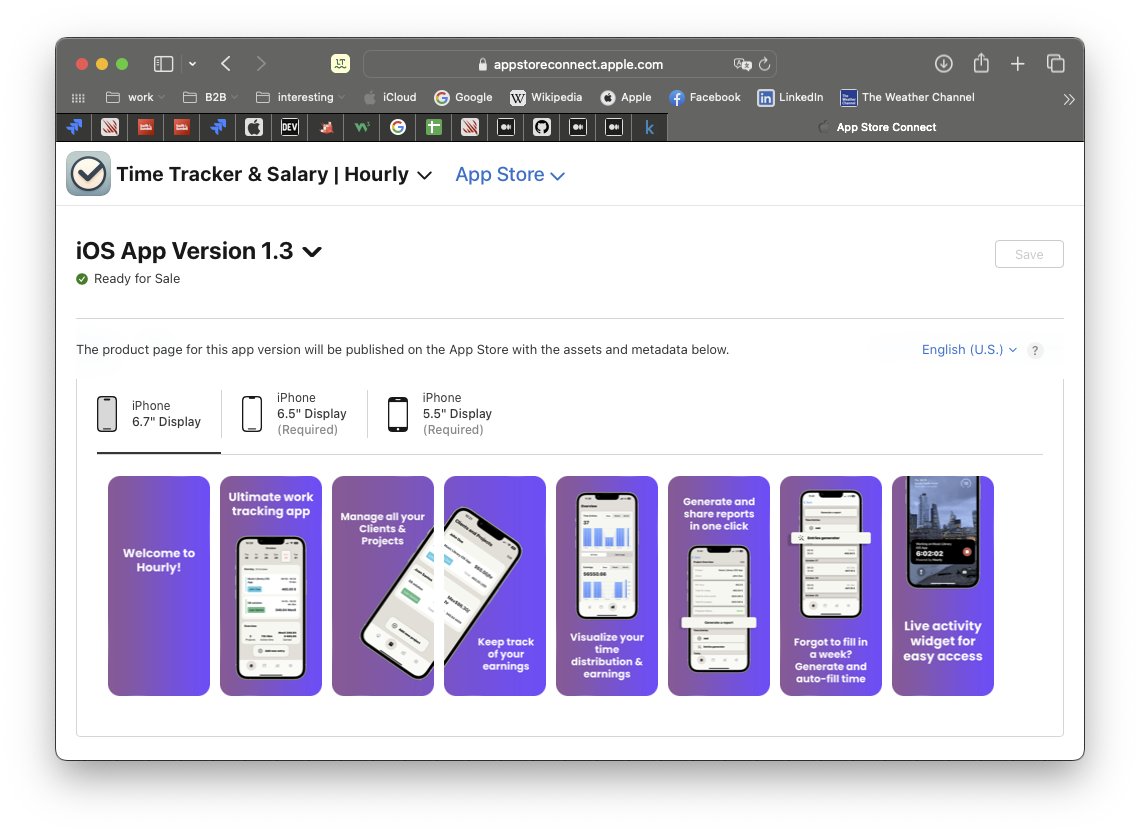Switch to the blue k pinned tab

(649, 127)
